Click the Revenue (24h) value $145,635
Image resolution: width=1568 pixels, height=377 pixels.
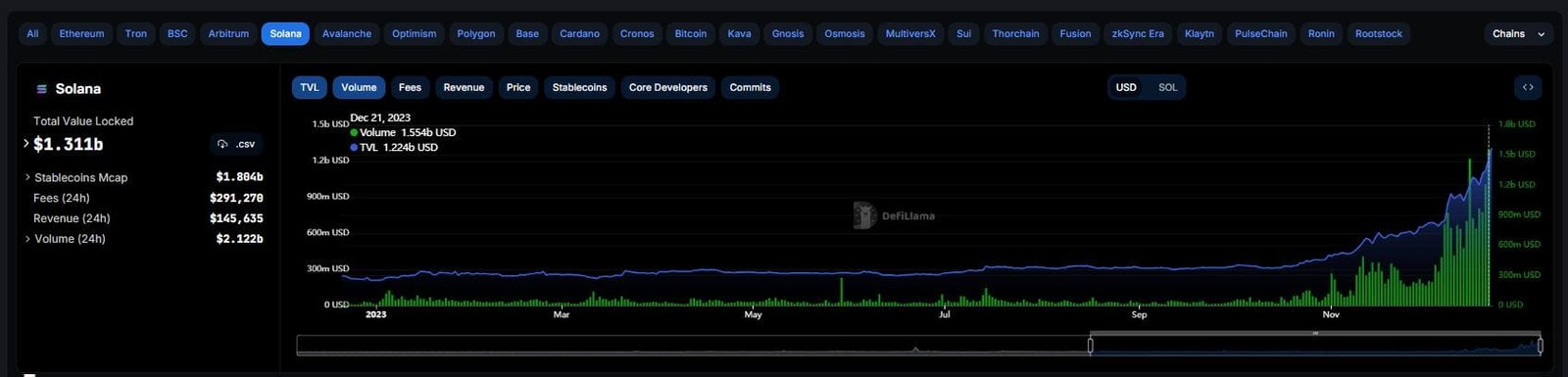[236, 218]
